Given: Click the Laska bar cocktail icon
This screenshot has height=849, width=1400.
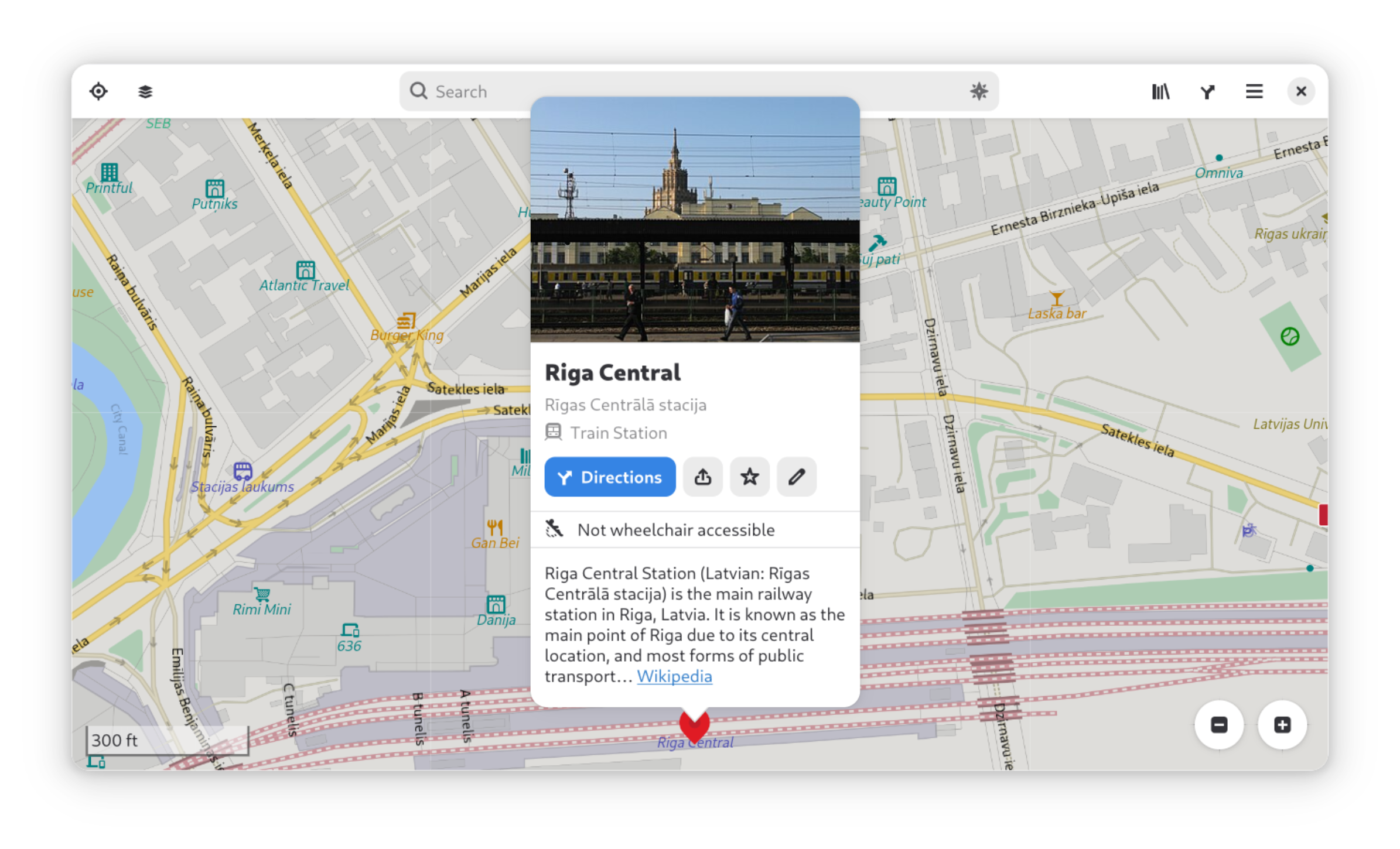Looking at the screenshot, I should [x=1056, y=299].
